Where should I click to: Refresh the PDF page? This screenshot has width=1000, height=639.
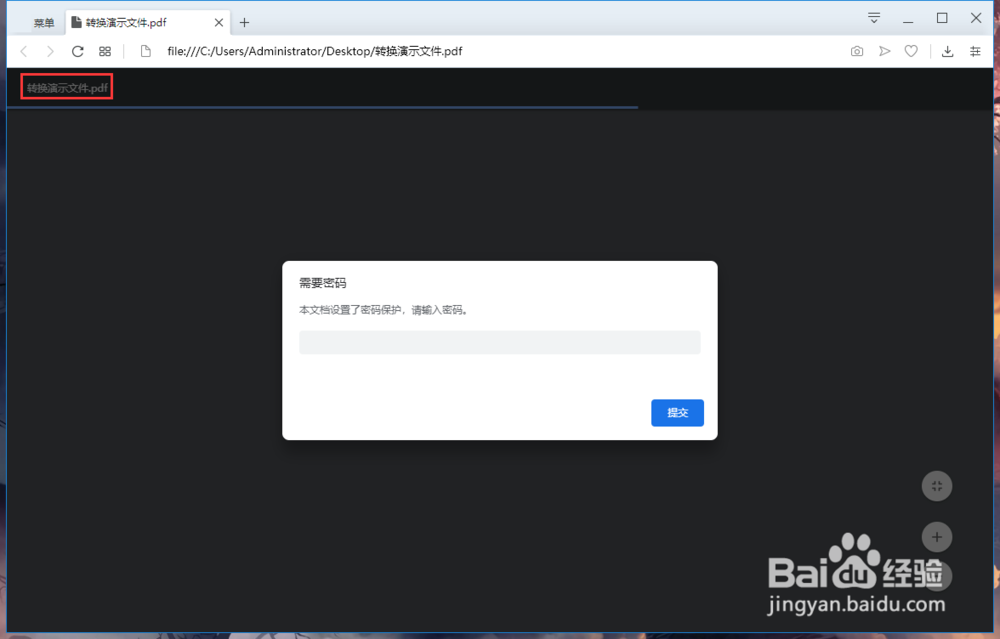coord(77,50)
